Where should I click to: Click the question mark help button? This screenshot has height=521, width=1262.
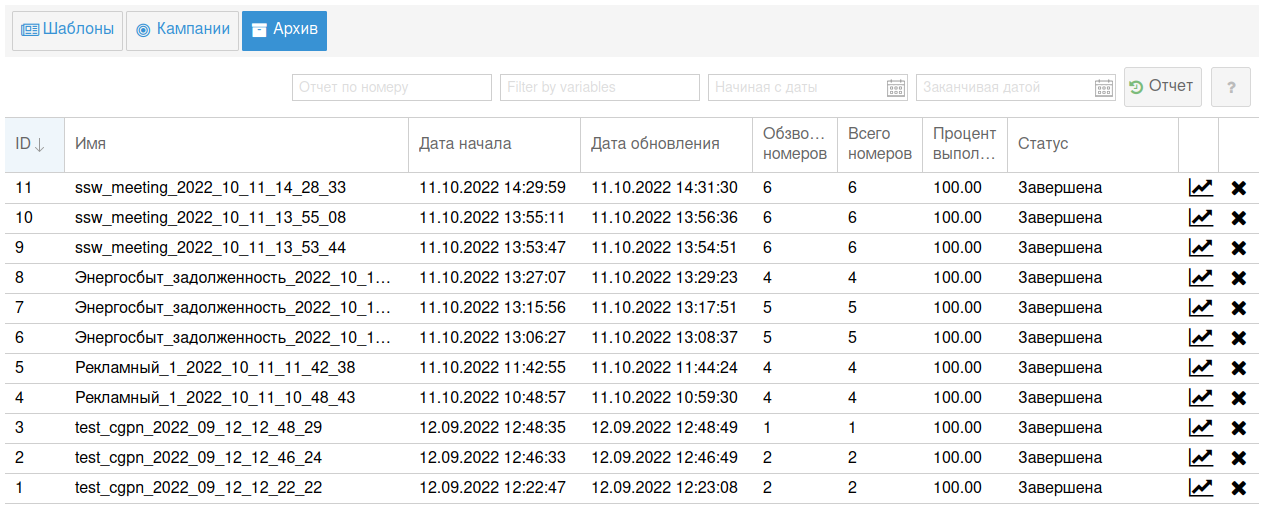1231,88
